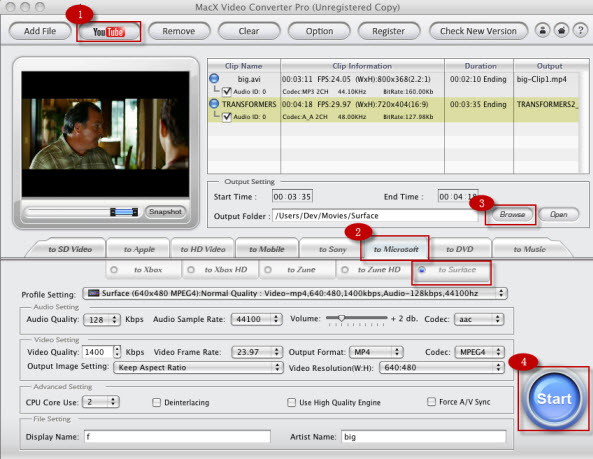Toggle Audio ID checkbox under big.avi
Image resolution: width=593 pixels, height=459 pixels.
point(227,91)
